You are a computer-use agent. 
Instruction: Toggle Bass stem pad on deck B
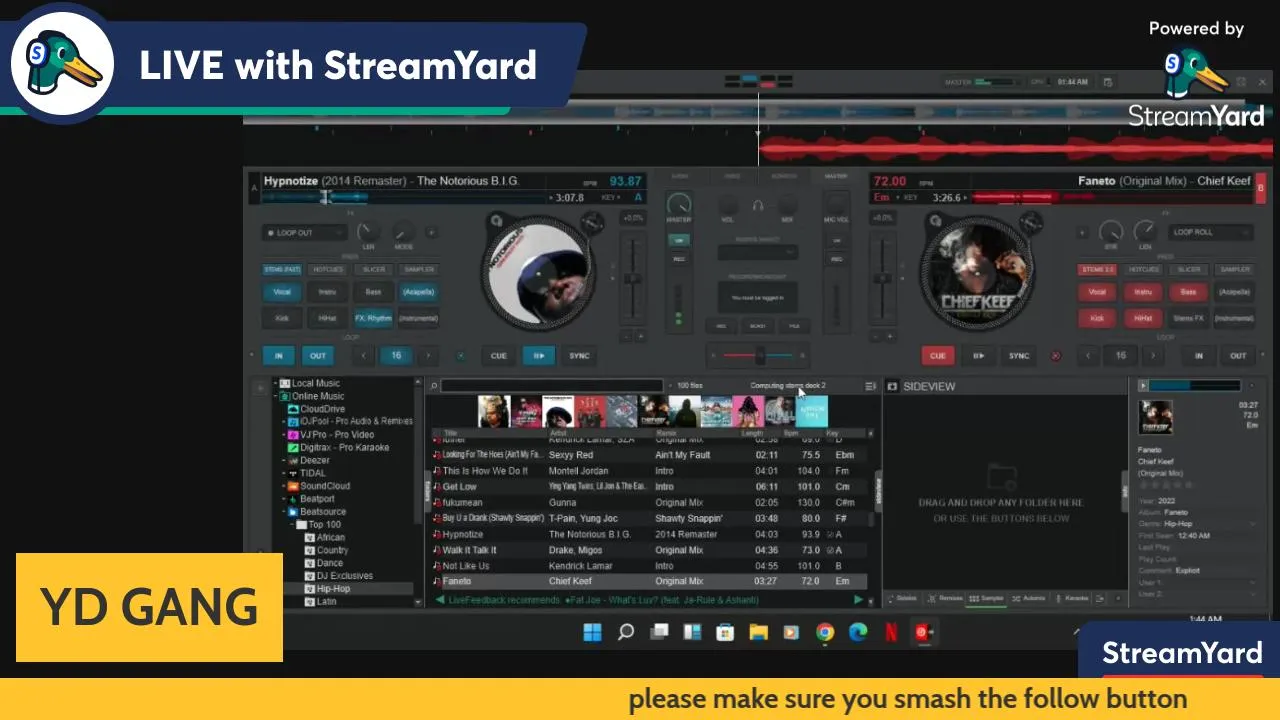(1188, 292)
